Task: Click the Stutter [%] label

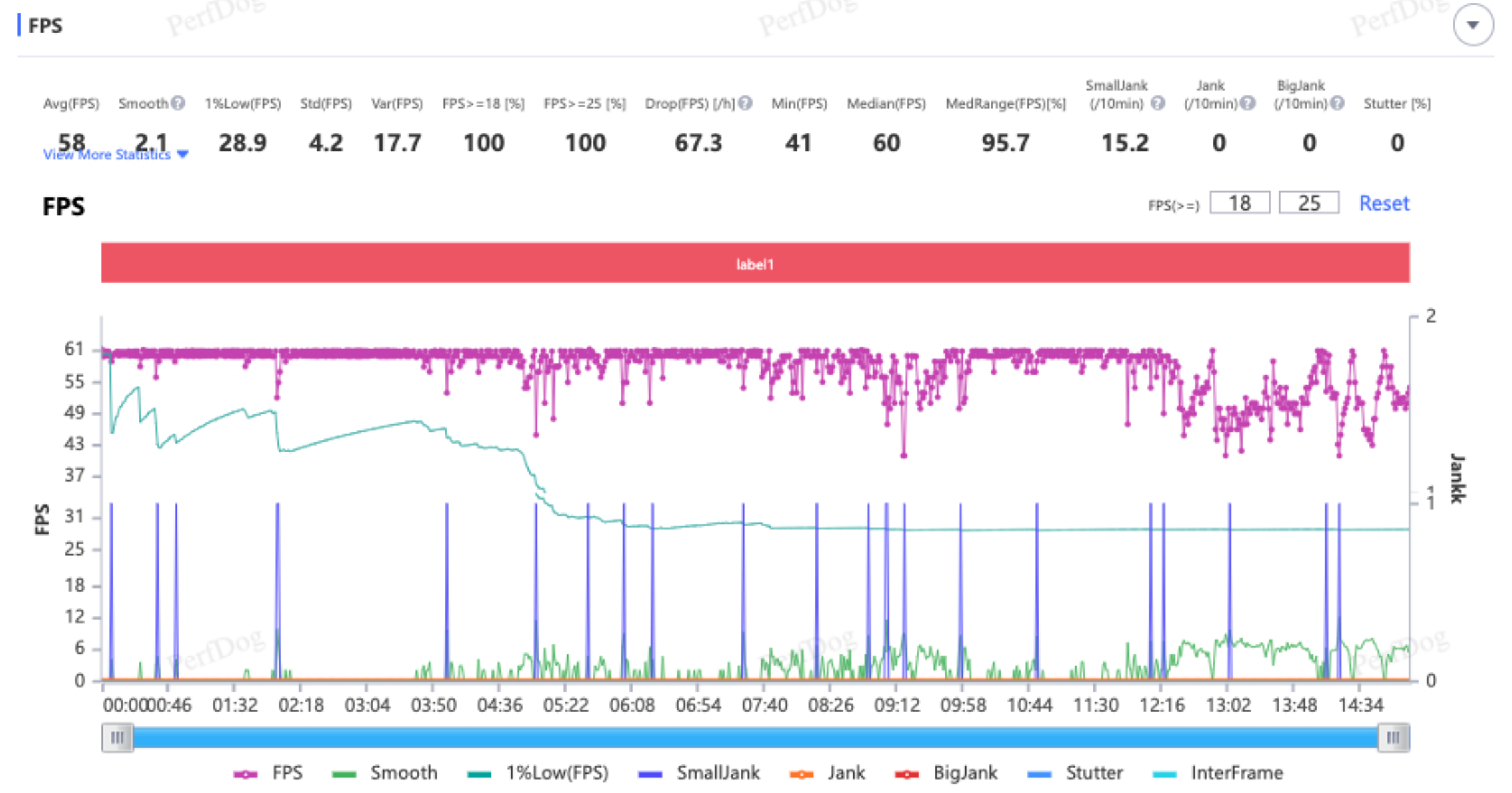Action: [1397, 103]
